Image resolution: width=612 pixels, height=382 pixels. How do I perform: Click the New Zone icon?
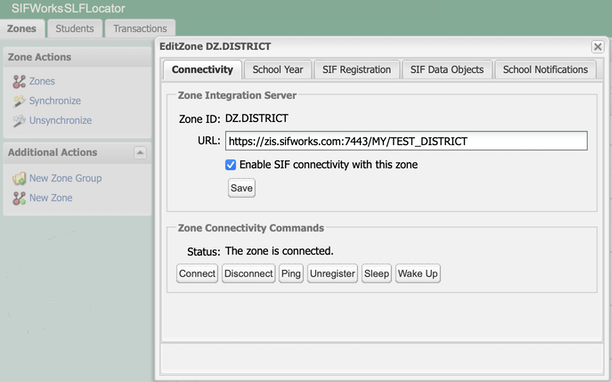point(19,198)
